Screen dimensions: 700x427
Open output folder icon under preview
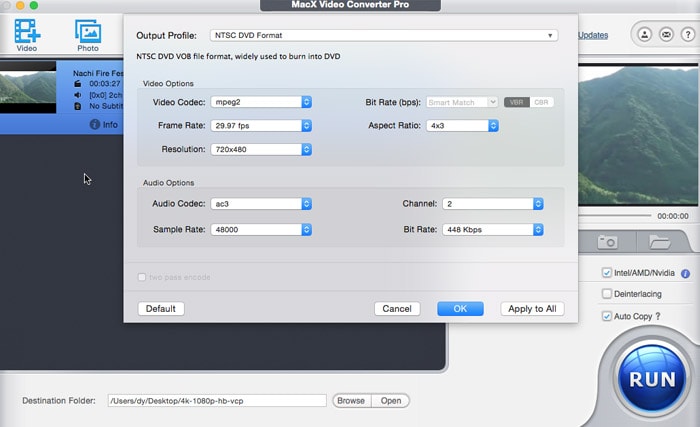pyautogui.click(x=659, y=242)
